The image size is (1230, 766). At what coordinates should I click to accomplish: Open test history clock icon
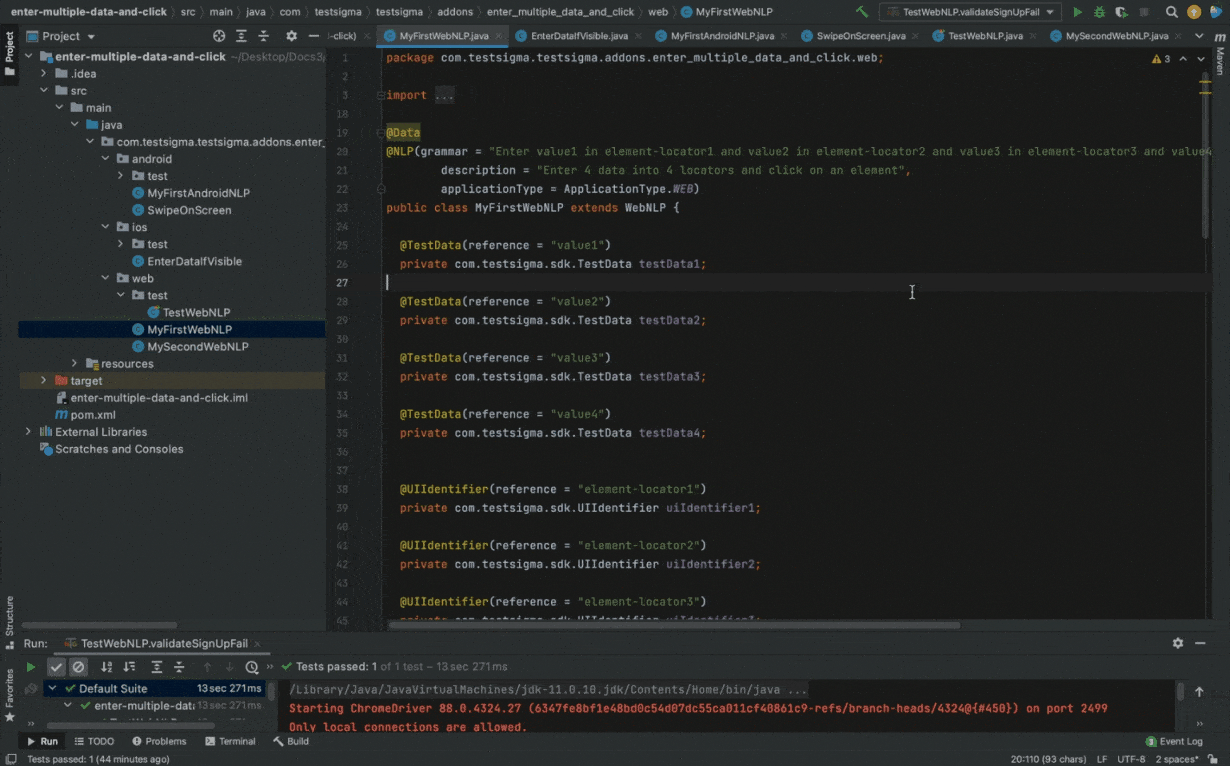(x=253, y=667)
